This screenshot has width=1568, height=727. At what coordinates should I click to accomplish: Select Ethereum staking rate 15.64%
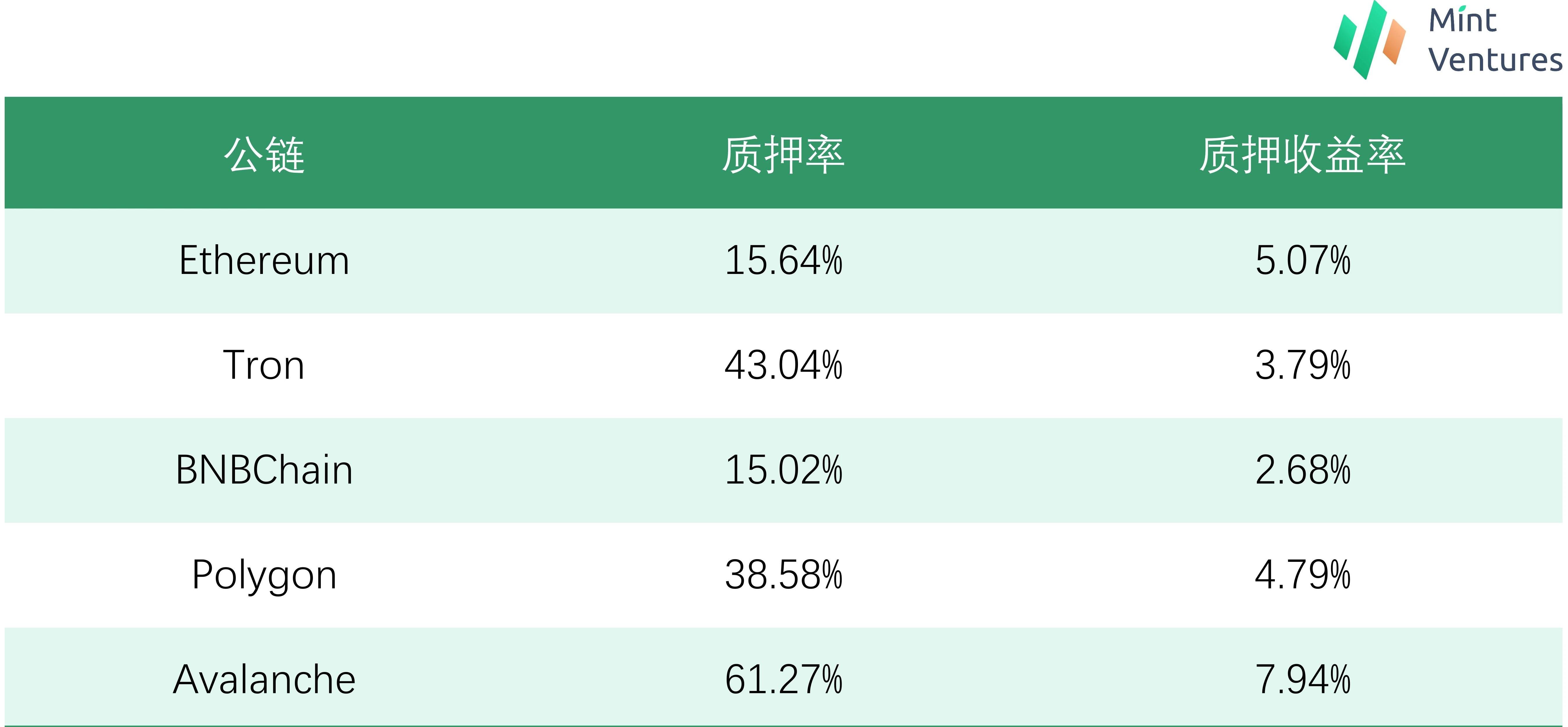click(783, 261)
